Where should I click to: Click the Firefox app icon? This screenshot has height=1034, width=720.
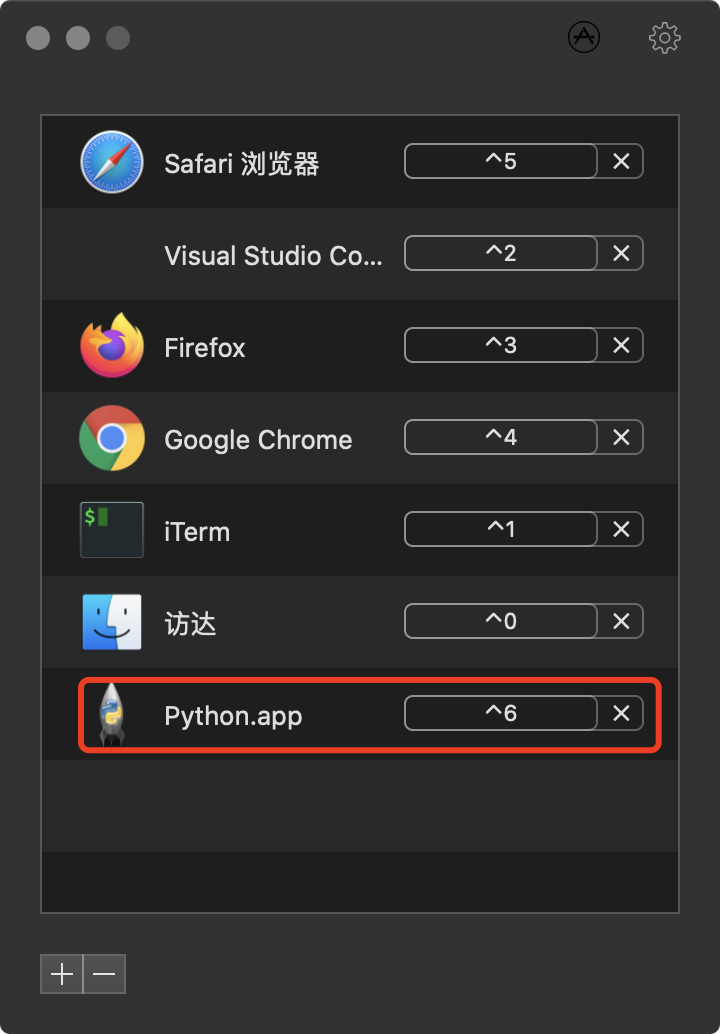pyautogui.click(x=111, y=345)
